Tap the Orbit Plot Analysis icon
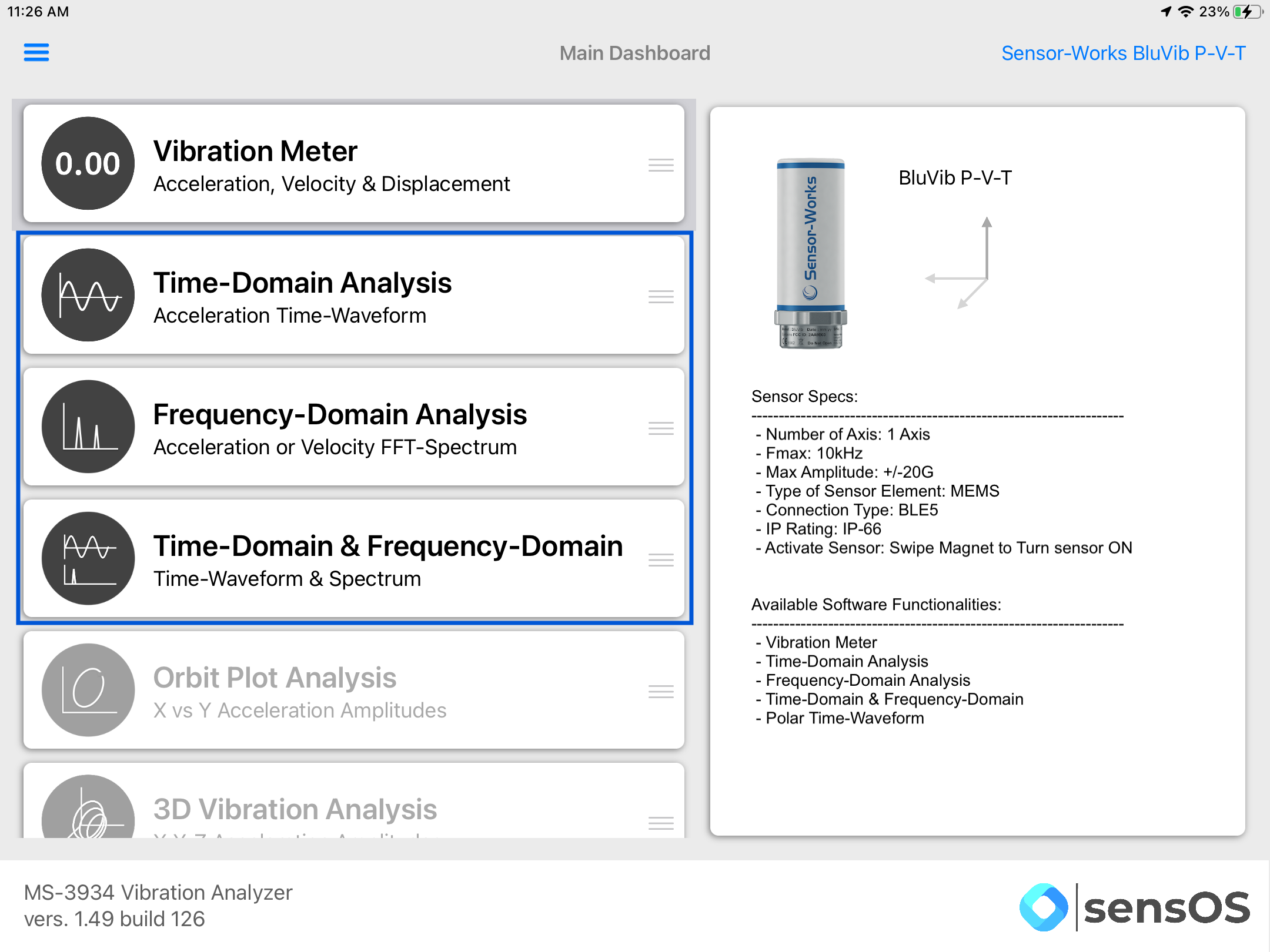The height and width of the screenshot is (952, 1270). 88,690
